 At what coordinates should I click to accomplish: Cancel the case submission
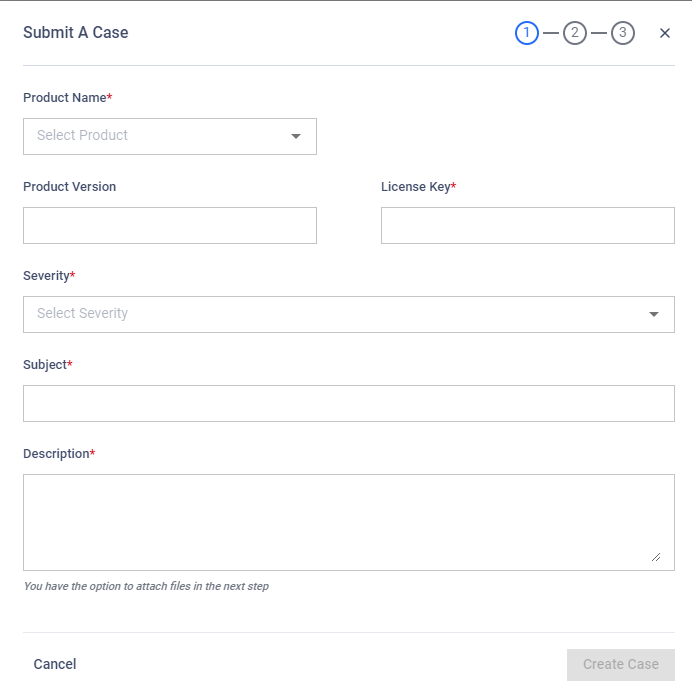coord(55,664)
